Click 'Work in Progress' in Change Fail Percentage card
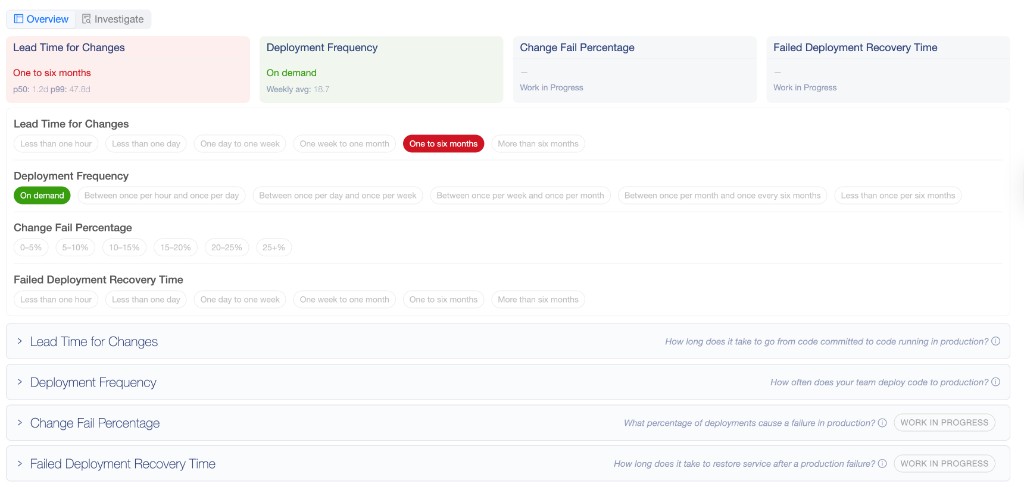This screenshot has height=487, width=1024. tap(552, 87)
